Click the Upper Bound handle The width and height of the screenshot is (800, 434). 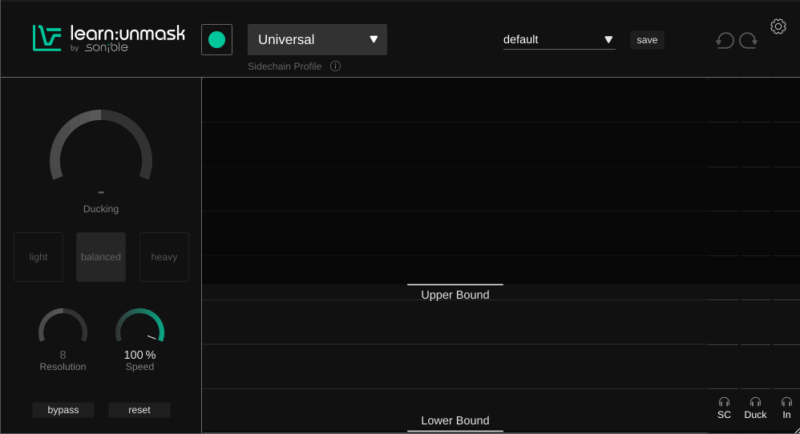pyautogui.click(x=455, y=286)
